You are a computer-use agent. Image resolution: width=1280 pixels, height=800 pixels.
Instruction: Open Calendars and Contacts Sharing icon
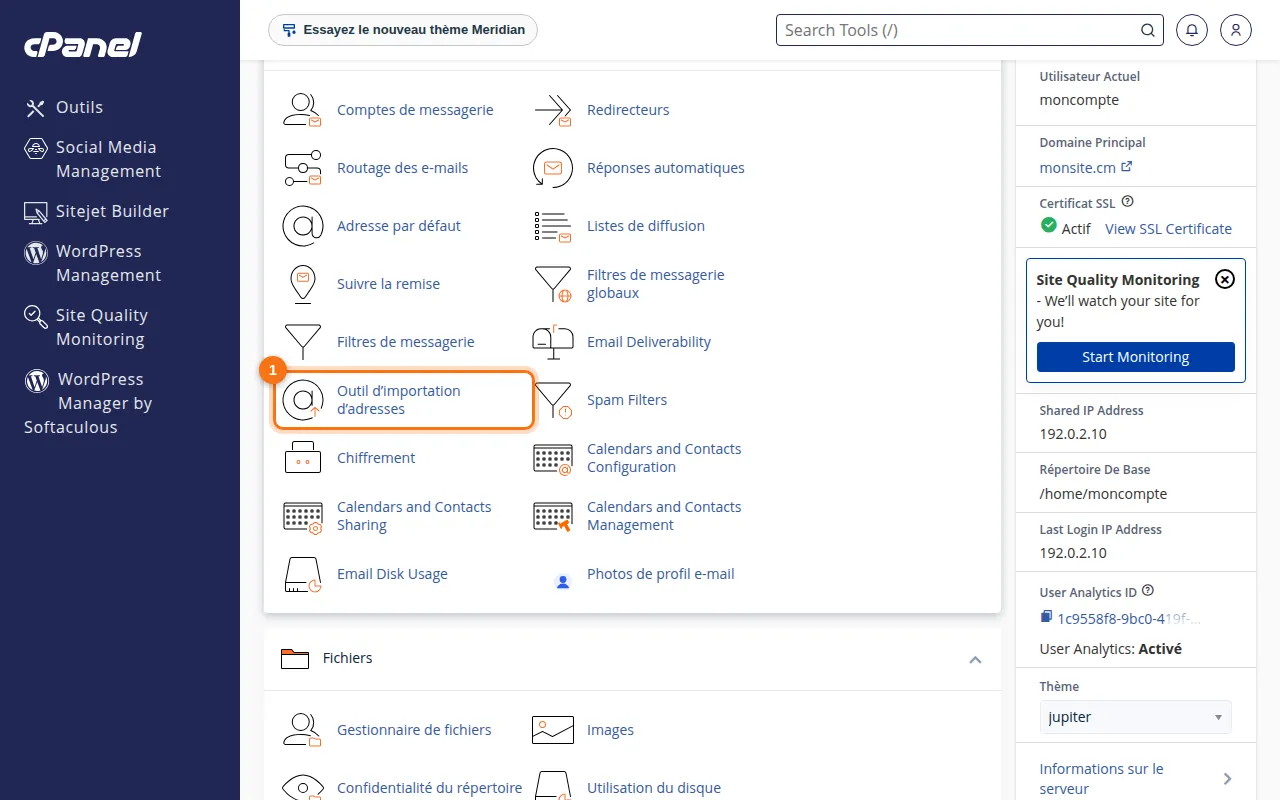click(302, 516)
